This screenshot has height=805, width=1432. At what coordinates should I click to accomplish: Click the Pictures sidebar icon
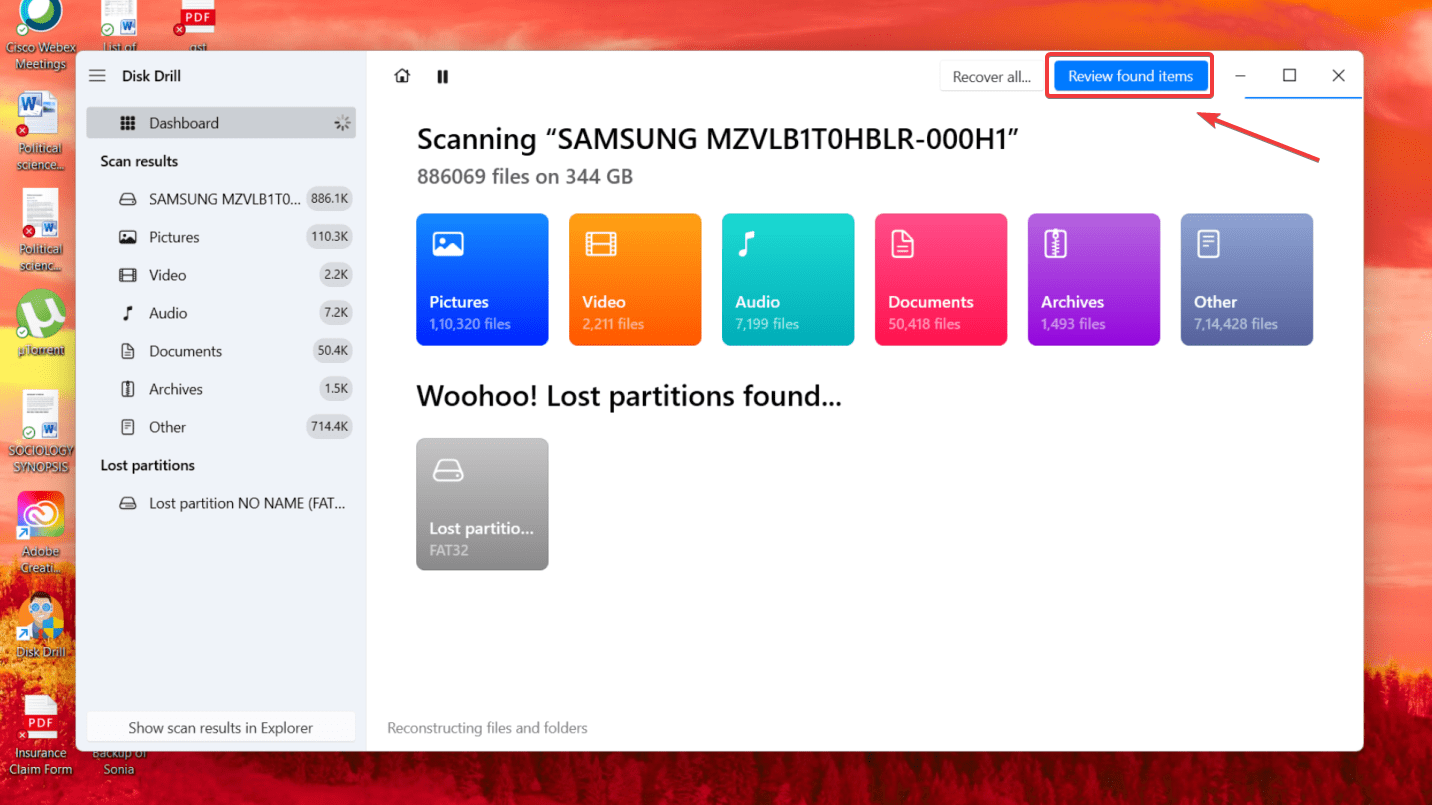tap(128, 237)
